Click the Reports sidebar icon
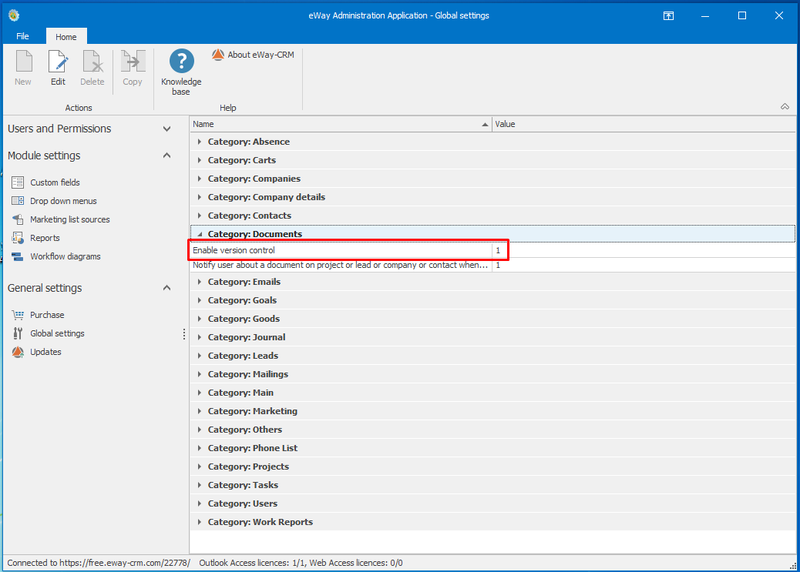 [x=18, y=238]
